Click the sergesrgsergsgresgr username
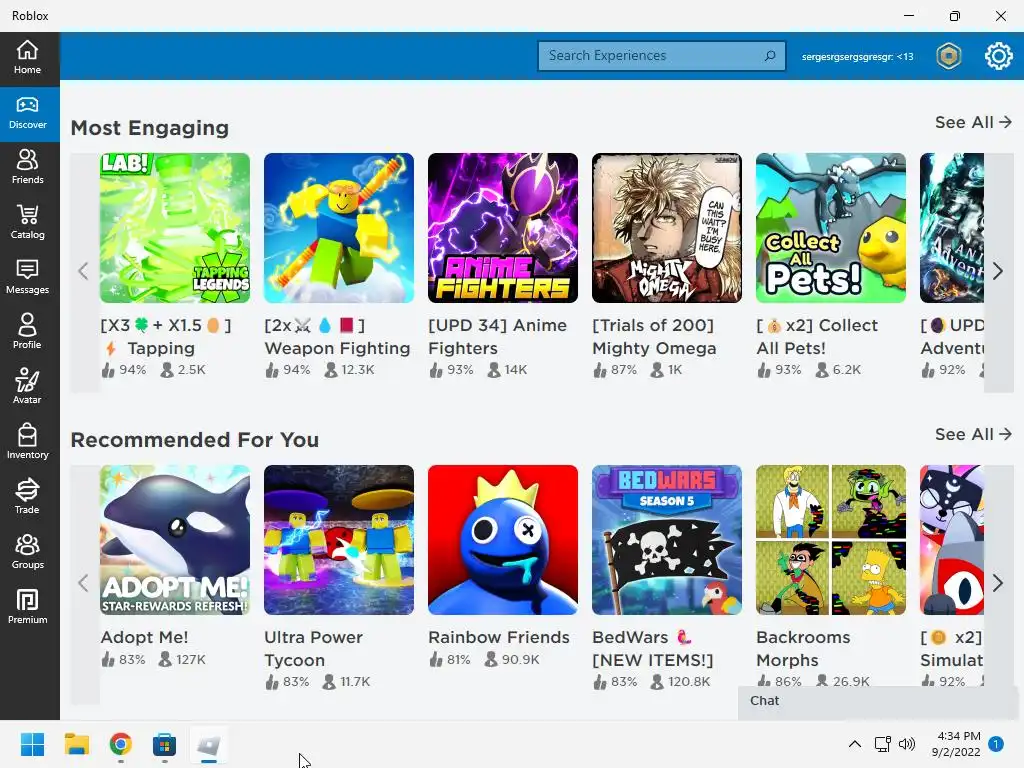The height and width of the screenshot is (768, 1024). pyautogui.click(x=857, y=57)
